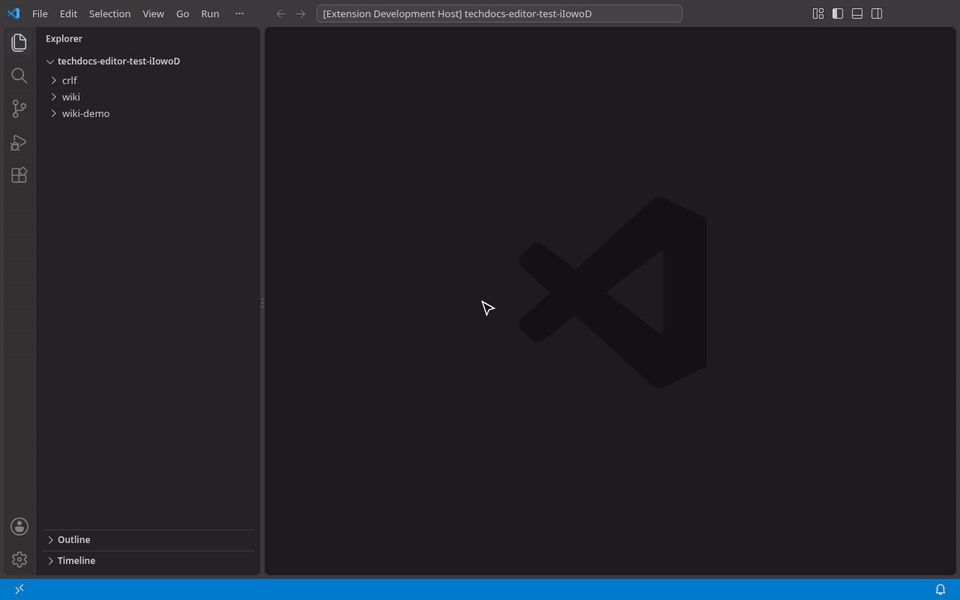
Task: Open the Search view icon
Action: (x=19, y=75)
